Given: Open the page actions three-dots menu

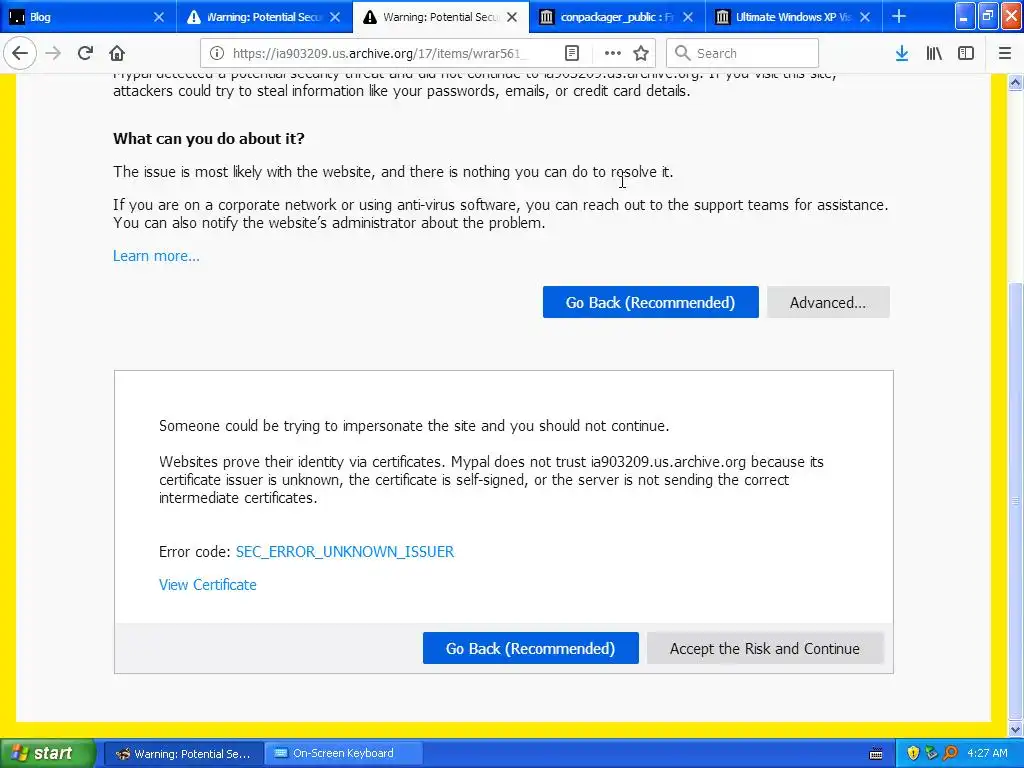Looking at the screenshot, I should point(613,53).
